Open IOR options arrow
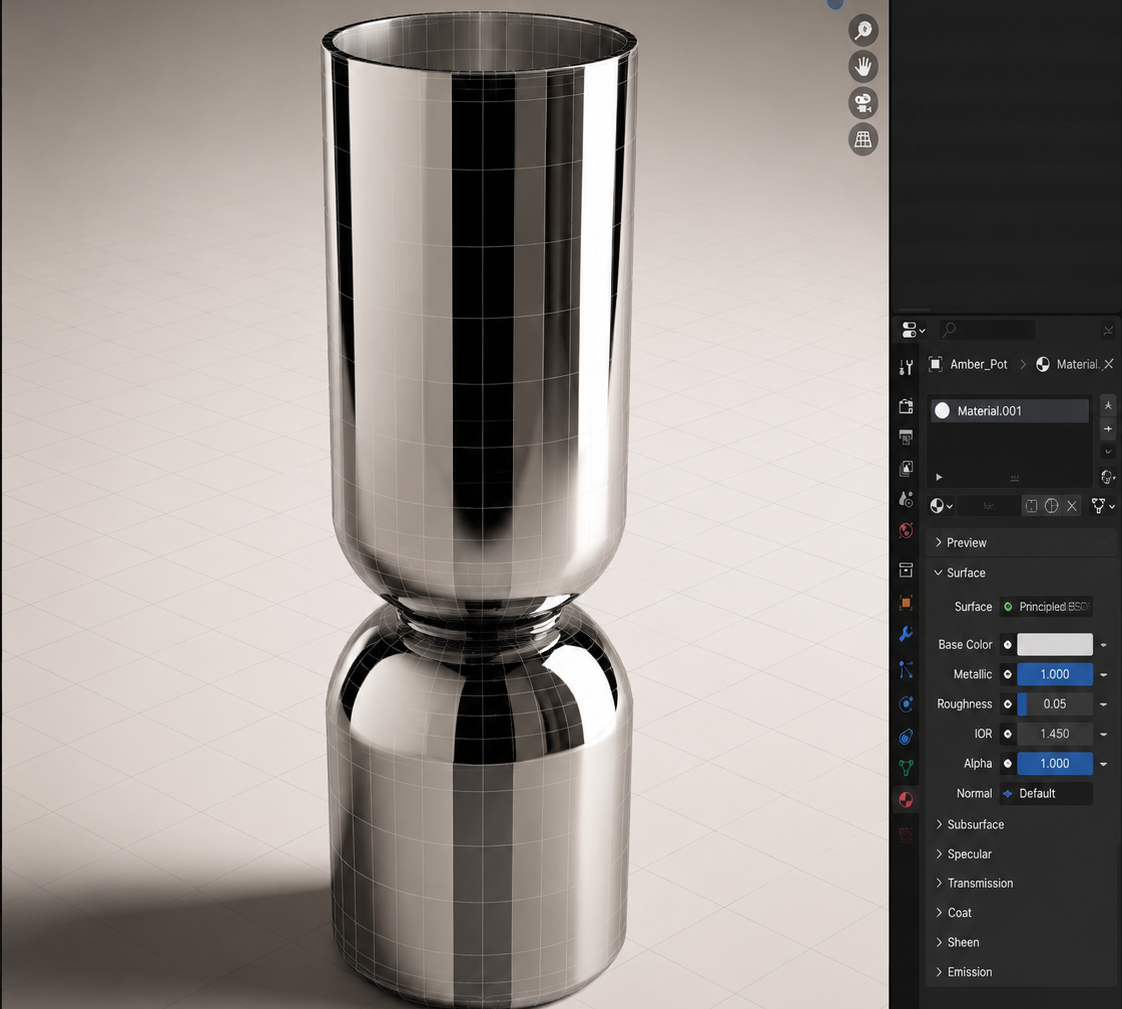 (x=1104, y=733)
